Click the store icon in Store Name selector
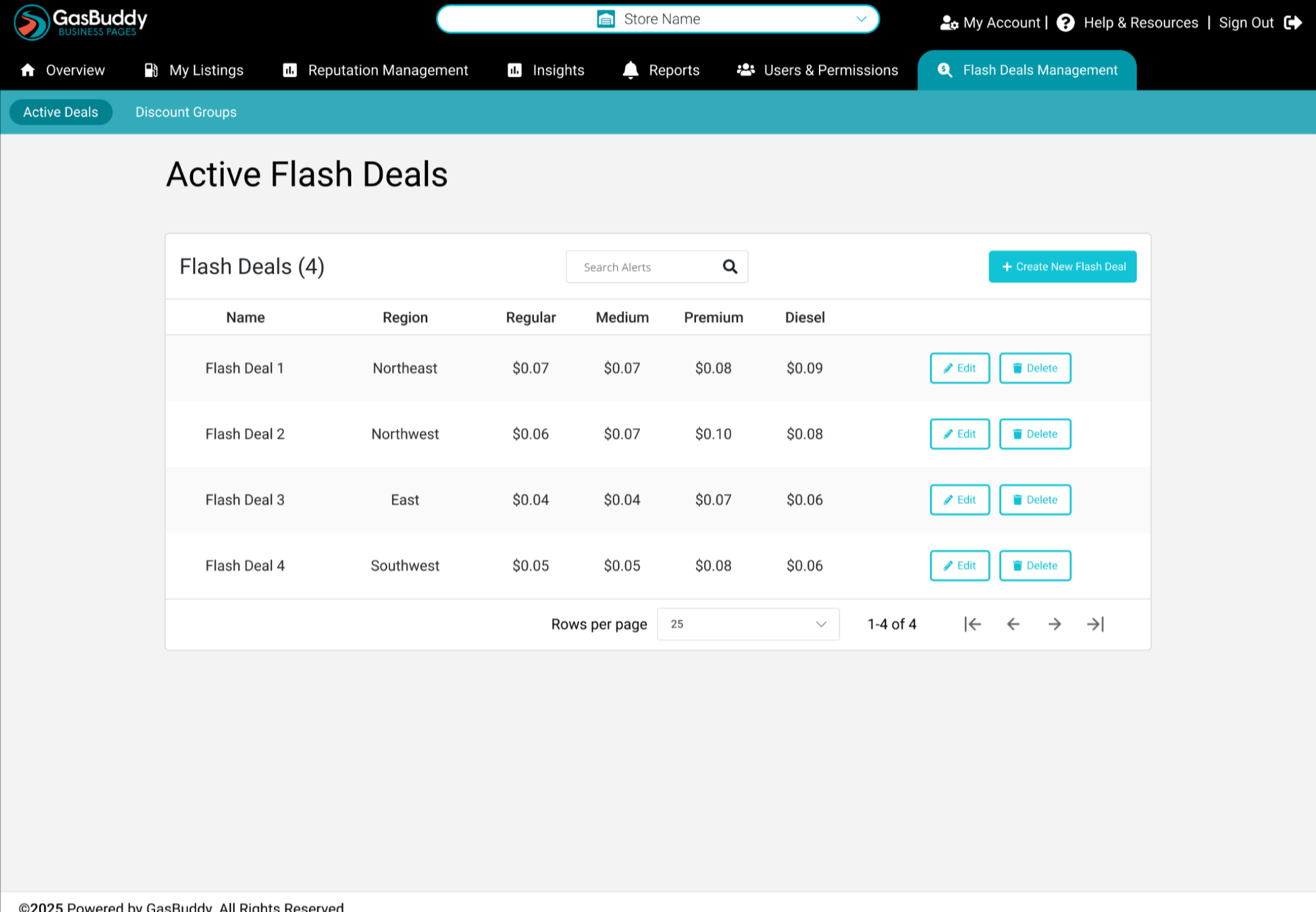Screen dimensions: 1316x912 click(x=606, y=19)
